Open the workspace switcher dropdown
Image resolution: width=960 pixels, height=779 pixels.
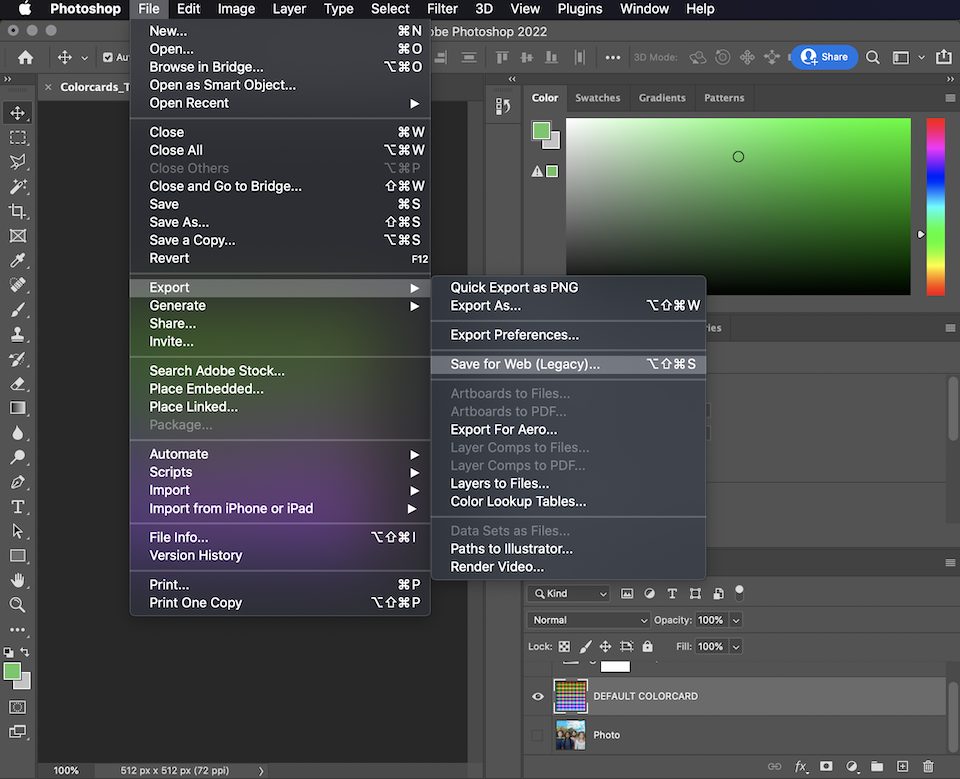click(x=907, y=57)
